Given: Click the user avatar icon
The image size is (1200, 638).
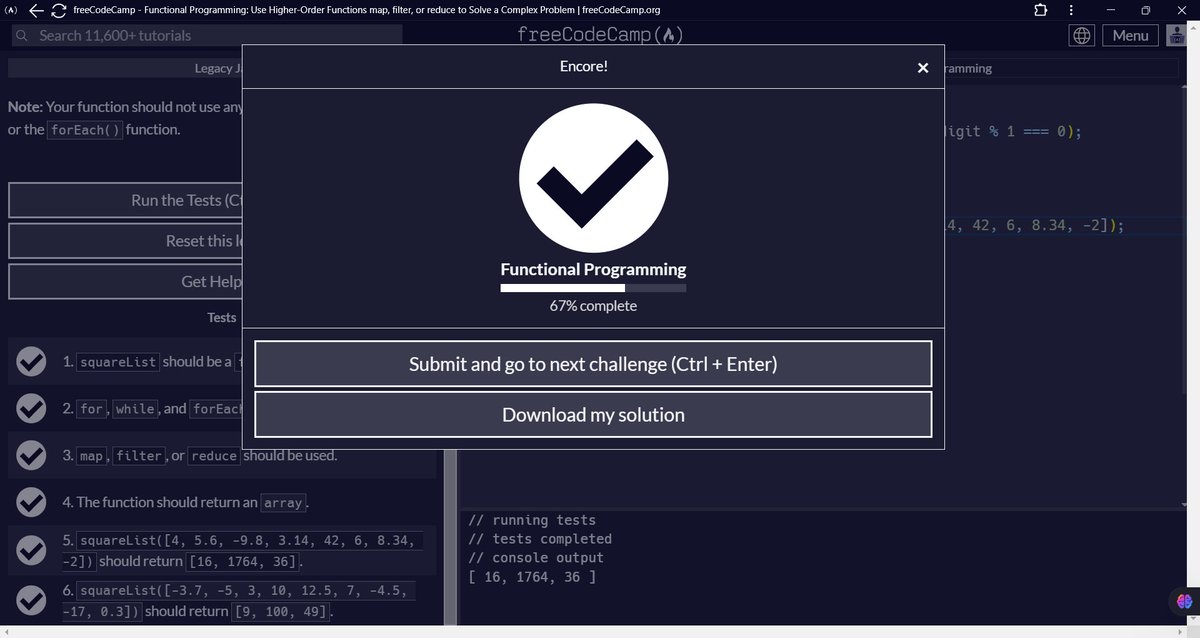Looking at the screenshot, I should (1176, 34).
